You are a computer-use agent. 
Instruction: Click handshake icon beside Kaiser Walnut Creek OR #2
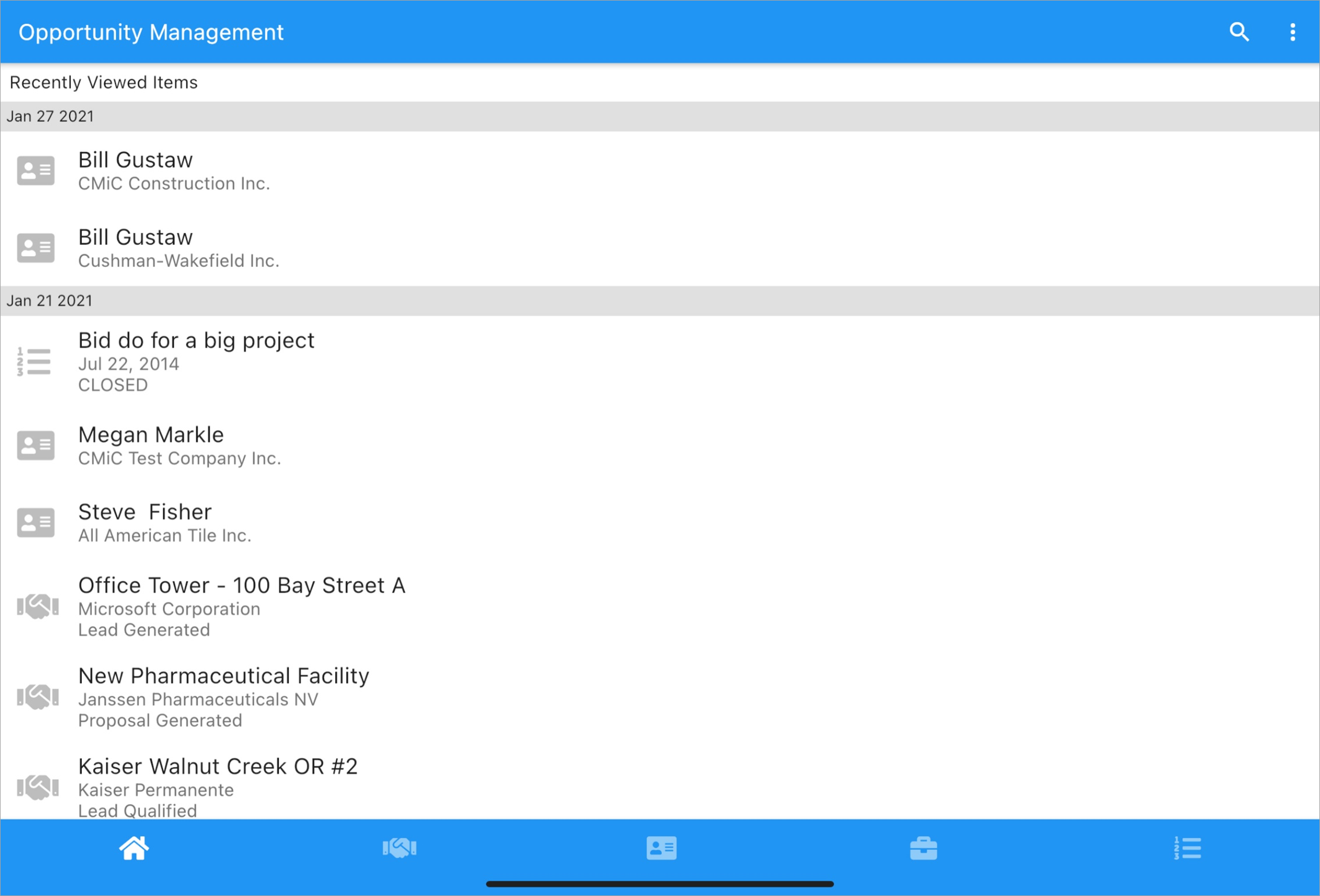pos(38,787)
